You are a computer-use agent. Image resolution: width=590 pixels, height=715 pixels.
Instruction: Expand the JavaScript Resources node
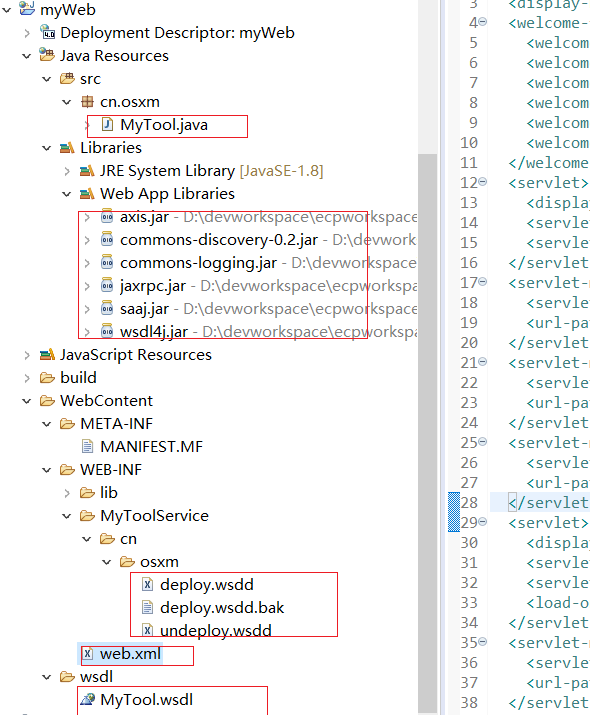[x=27, y=355]
